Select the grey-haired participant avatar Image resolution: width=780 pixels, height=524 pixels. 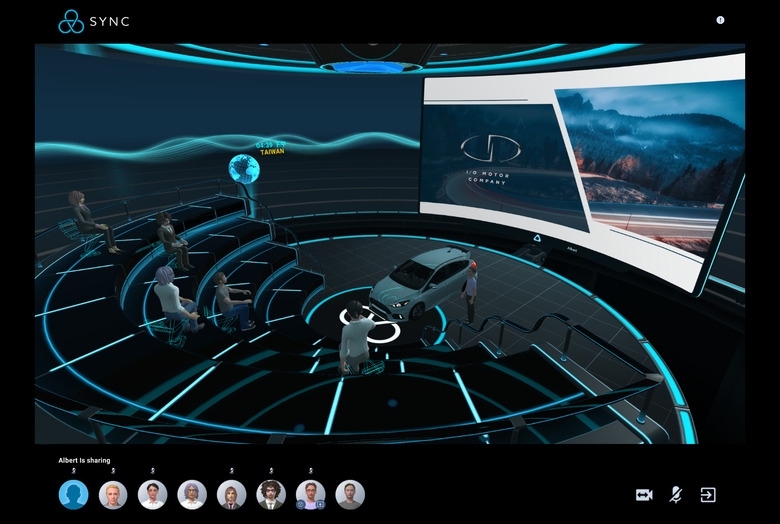point(192,494)
